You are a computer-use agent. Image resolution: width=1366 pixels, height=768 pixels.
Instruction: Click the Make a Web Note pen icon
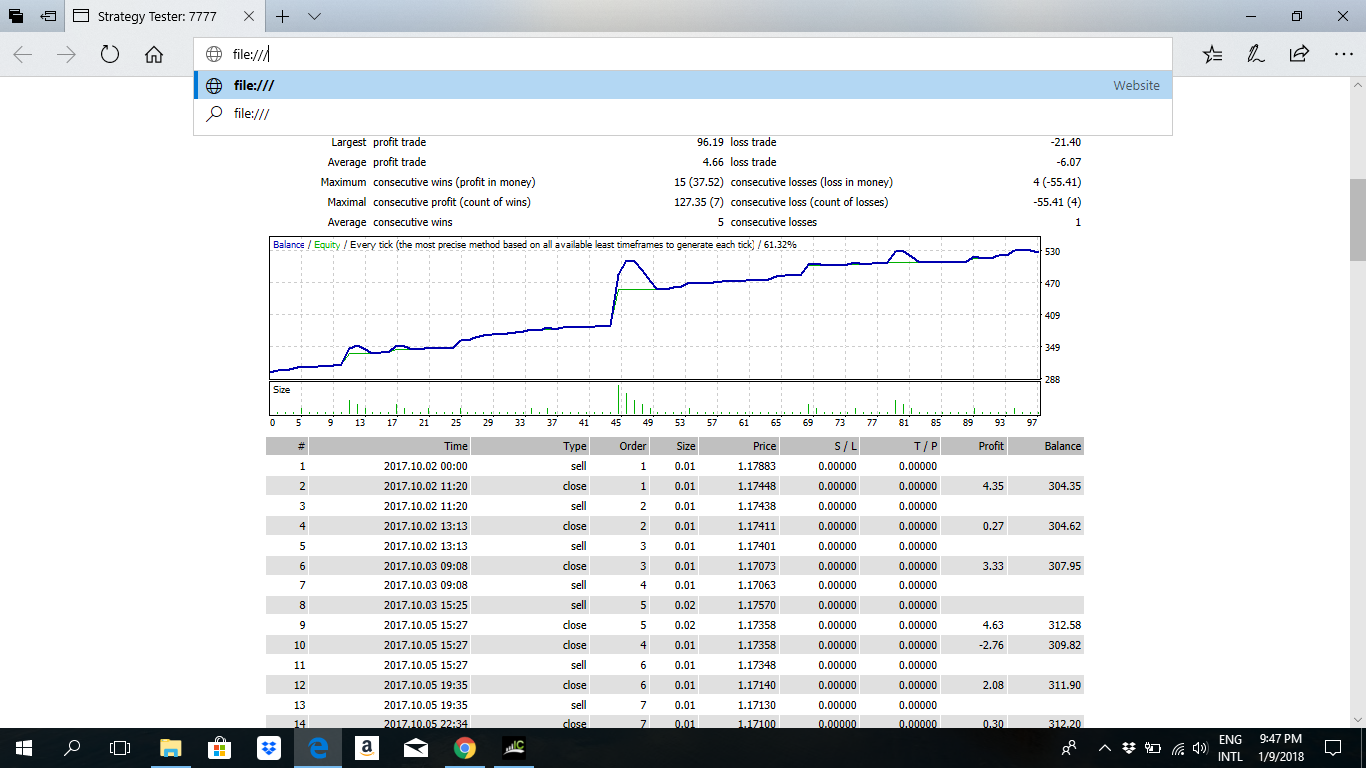coord(1254,55)
